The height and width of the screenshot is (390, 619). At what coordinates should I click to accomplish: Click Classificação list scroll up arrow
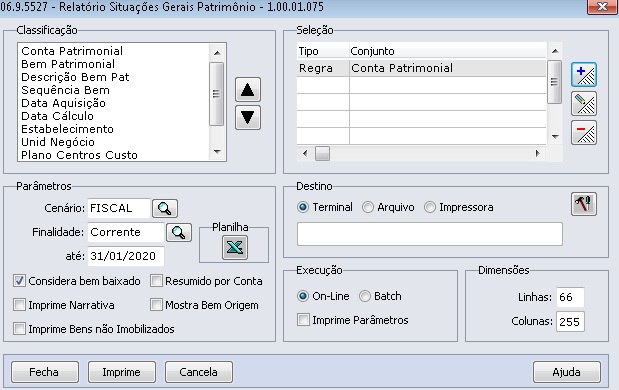(217, 52)
